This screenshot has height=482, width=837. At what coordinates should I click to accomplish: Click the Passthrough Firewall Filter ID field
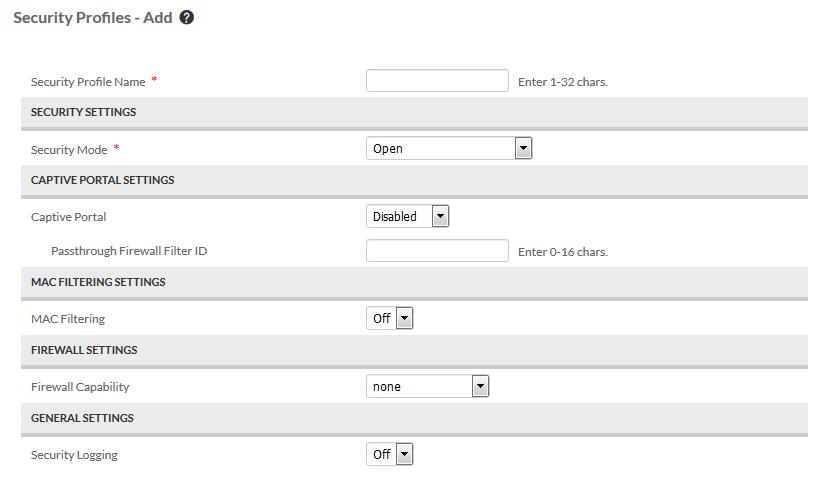point(437,250)
